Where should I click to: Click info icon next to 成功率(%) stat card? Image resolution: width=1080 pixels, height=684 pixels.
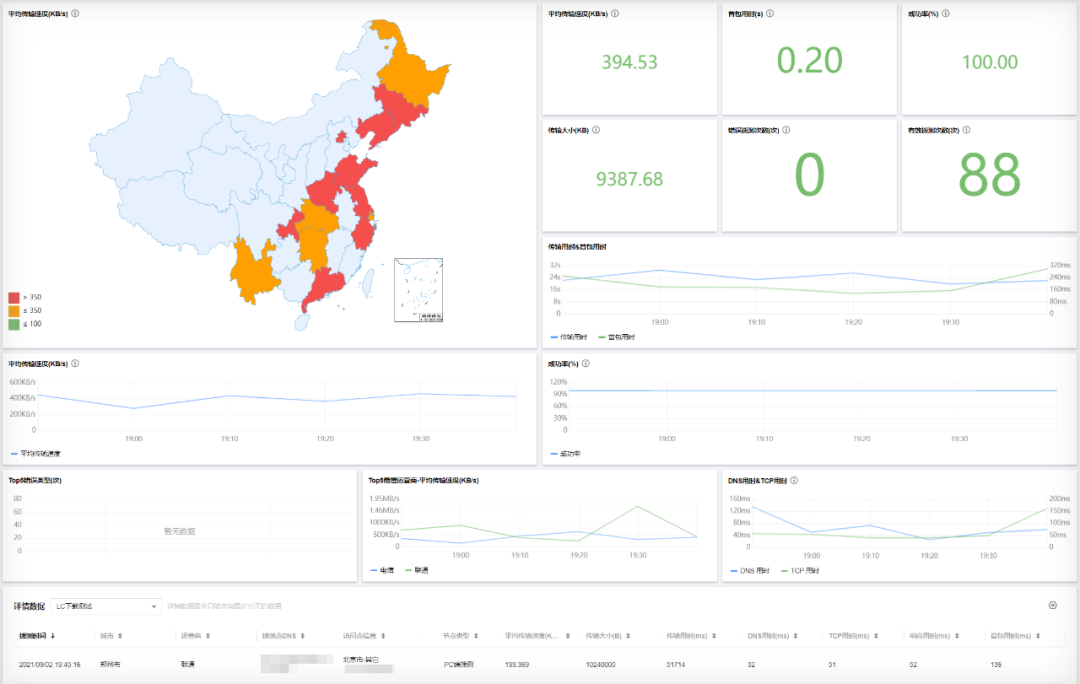(x=946, y=14)
